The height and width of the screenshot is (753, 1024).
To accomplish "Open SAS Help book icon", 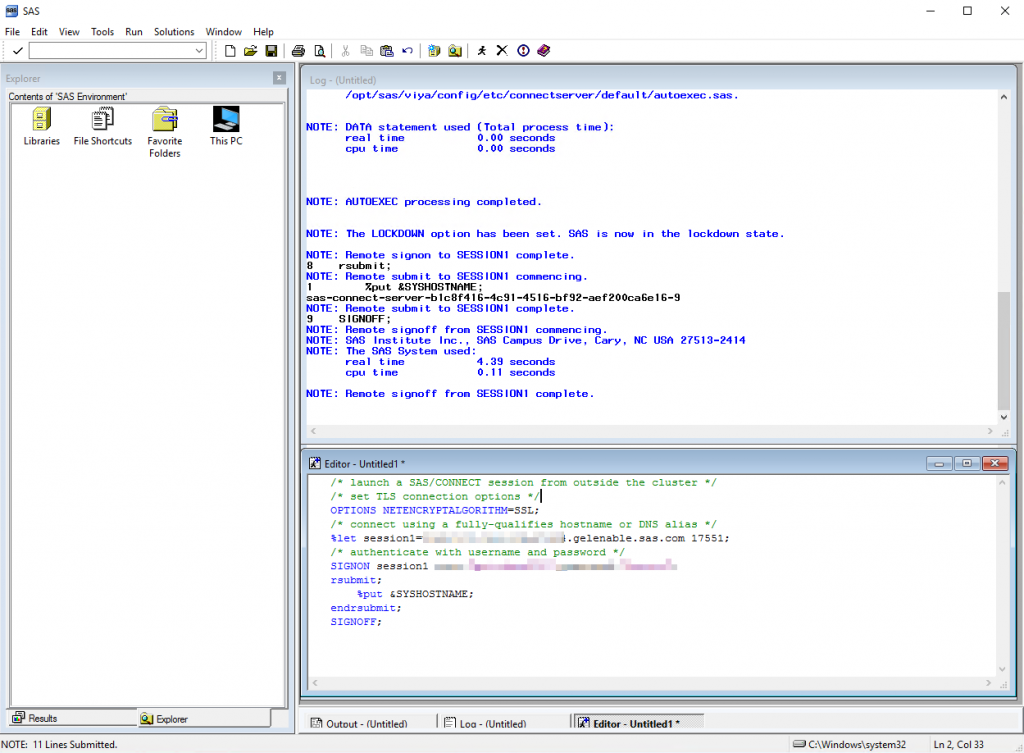I will pos(543,51).
